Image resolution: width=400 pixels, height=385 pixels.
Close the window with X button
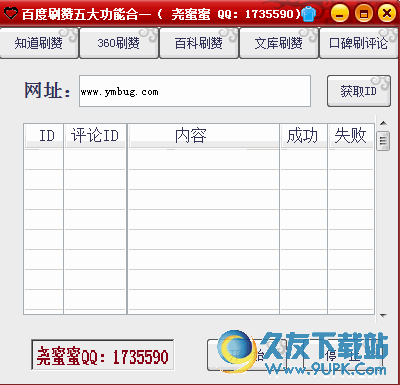[x=387, y=14]
